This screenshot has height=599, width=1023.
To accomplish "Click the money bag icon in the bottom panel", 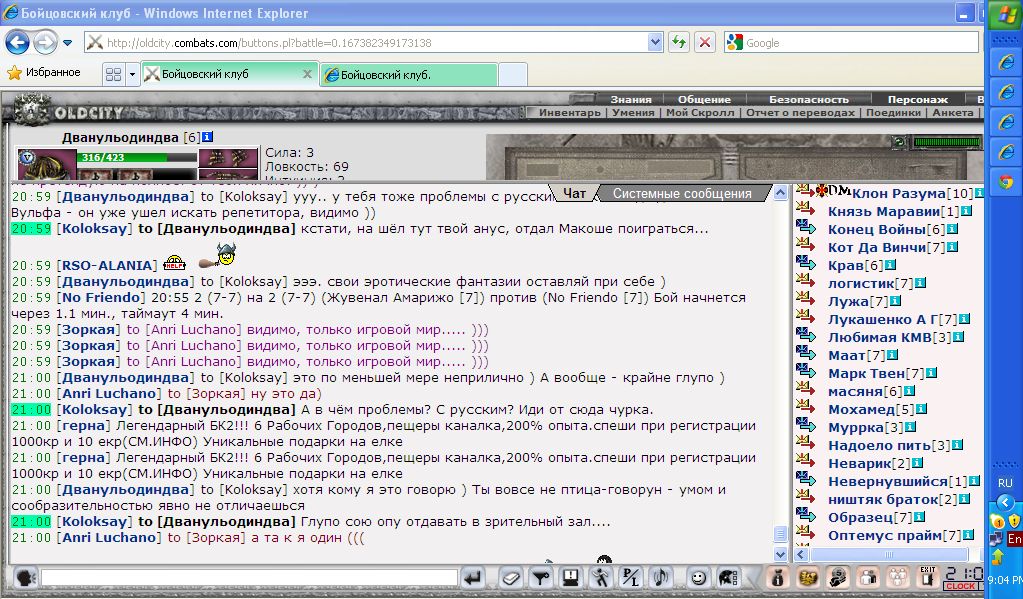I will click(777, 577).
